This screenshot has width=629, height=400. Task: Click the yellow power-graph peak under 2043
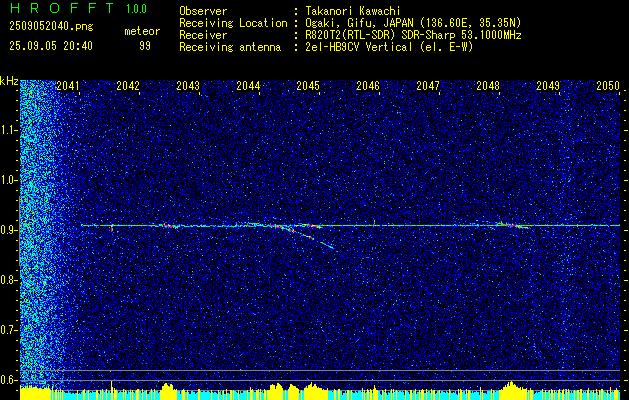168,391
